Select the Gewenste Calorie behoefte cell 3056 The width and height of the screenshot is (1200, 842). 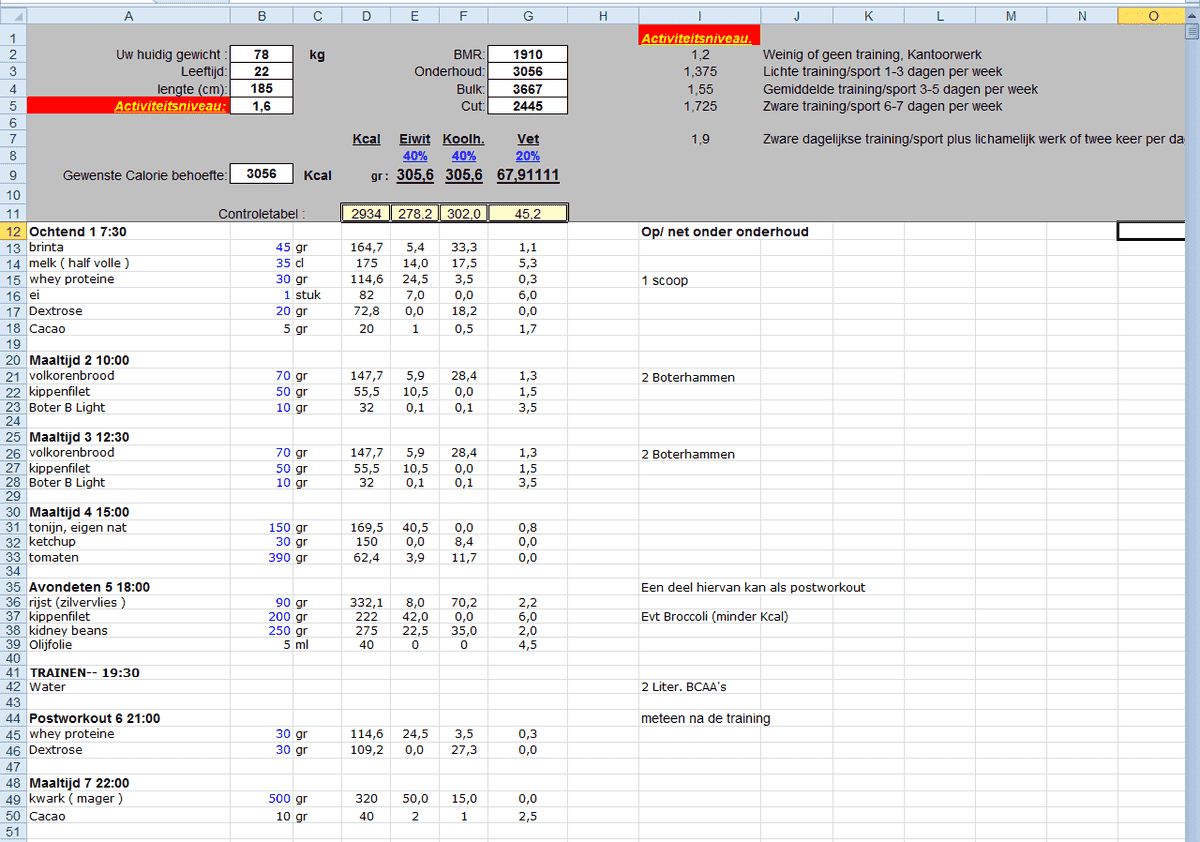coord(261,173)
